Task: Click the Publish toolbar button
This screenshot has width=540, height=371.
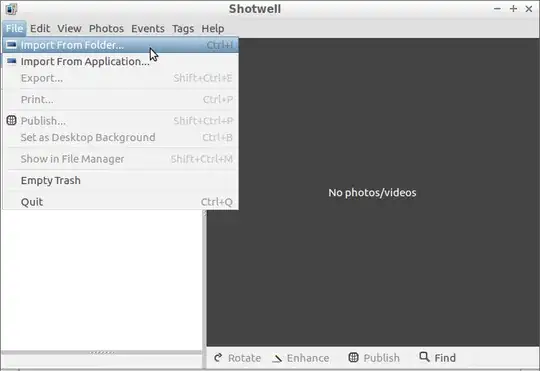Action: (x=374, y=358)
